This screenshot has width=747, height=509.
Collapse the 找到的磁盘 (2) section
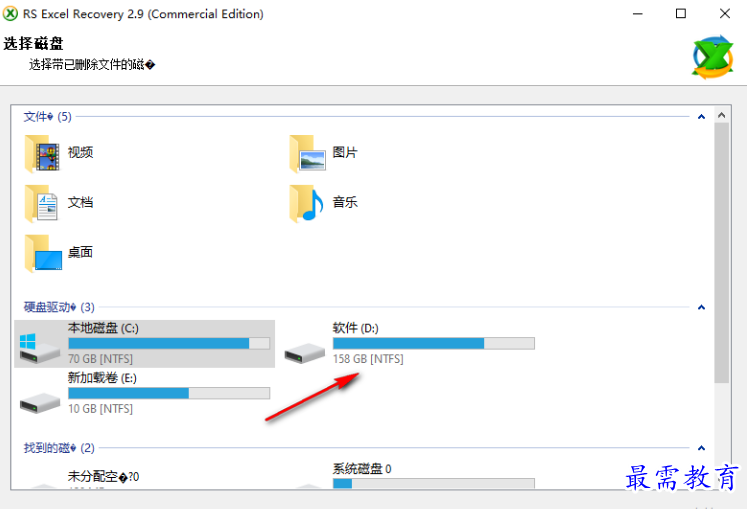click(x=701, y=448)
